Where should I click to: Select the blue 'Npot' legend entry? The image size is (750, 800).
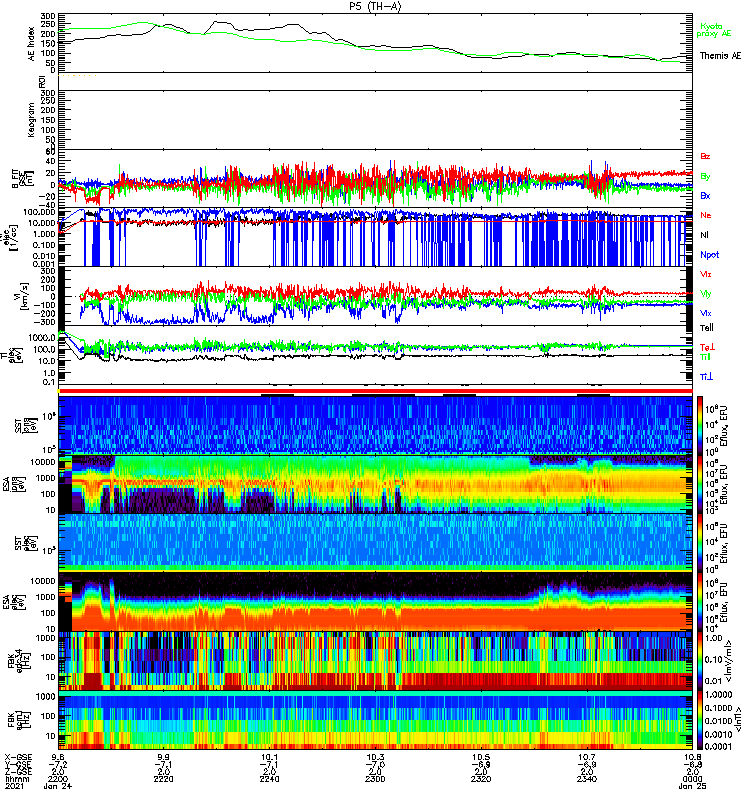coord(710,255)
